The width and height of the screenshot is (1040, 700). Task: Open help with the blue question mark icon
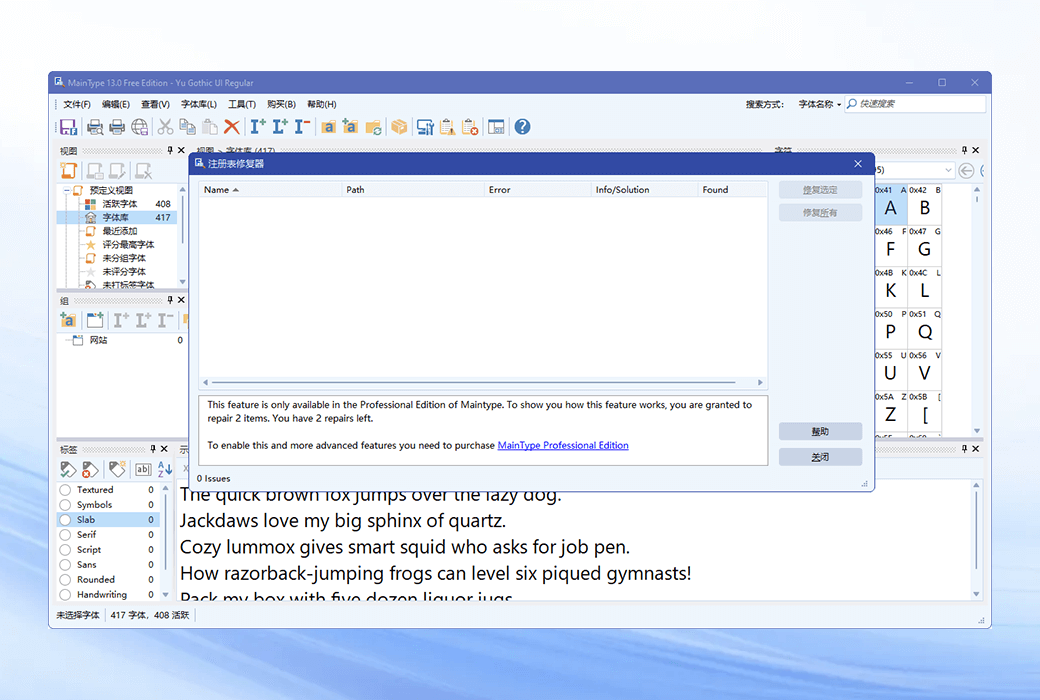point(523,127)
